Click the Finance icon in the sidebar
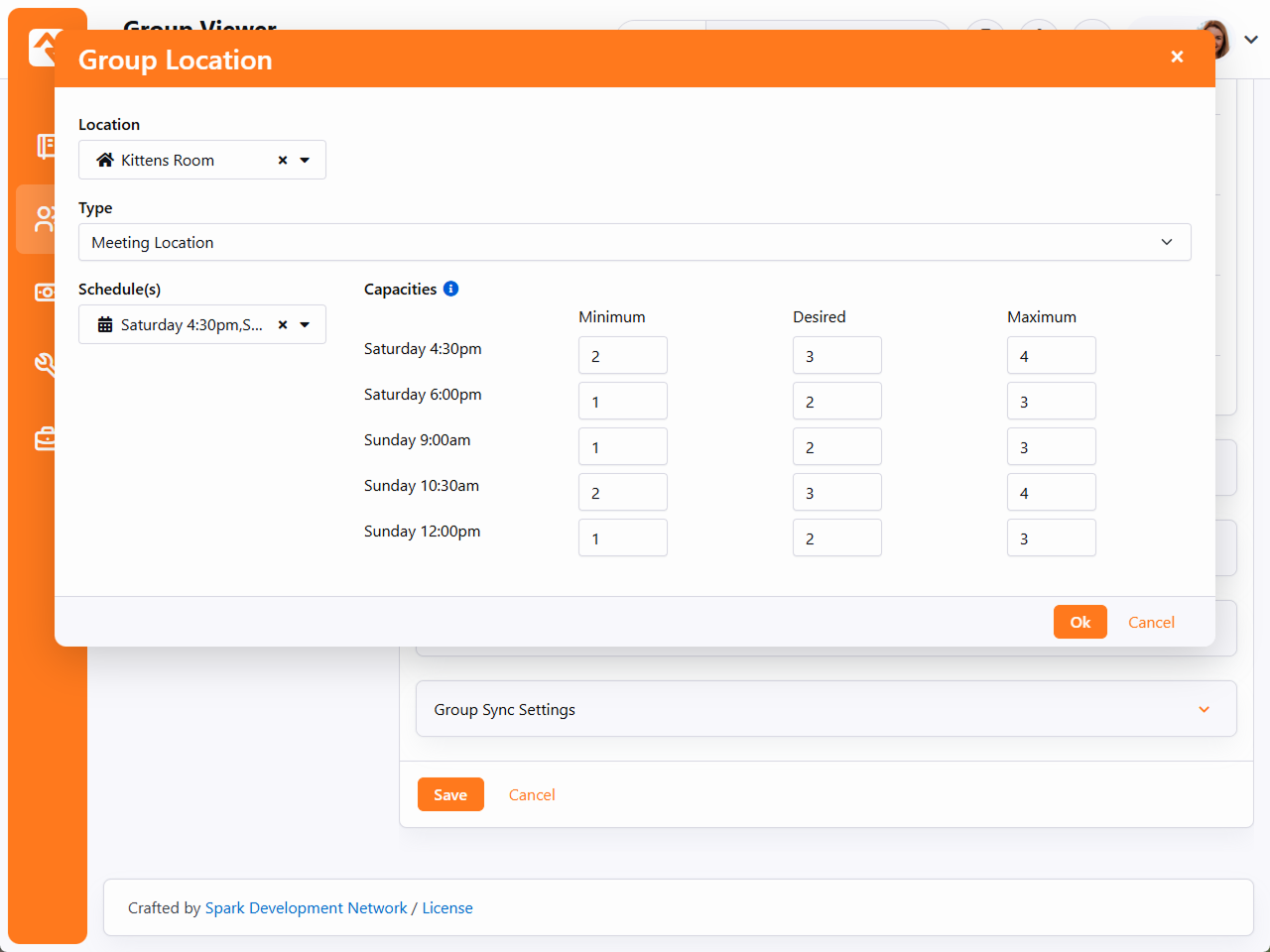Screen dimensions: 1270x952 tap(44, 292)
